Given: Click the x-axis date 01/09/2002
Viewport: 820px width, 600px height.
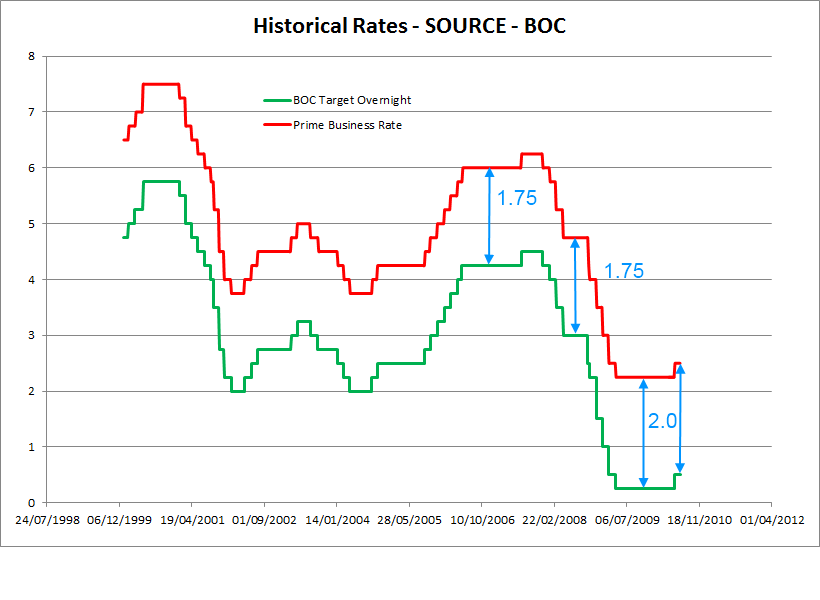Looking at the screenshot, I should (x=264, y=520).
